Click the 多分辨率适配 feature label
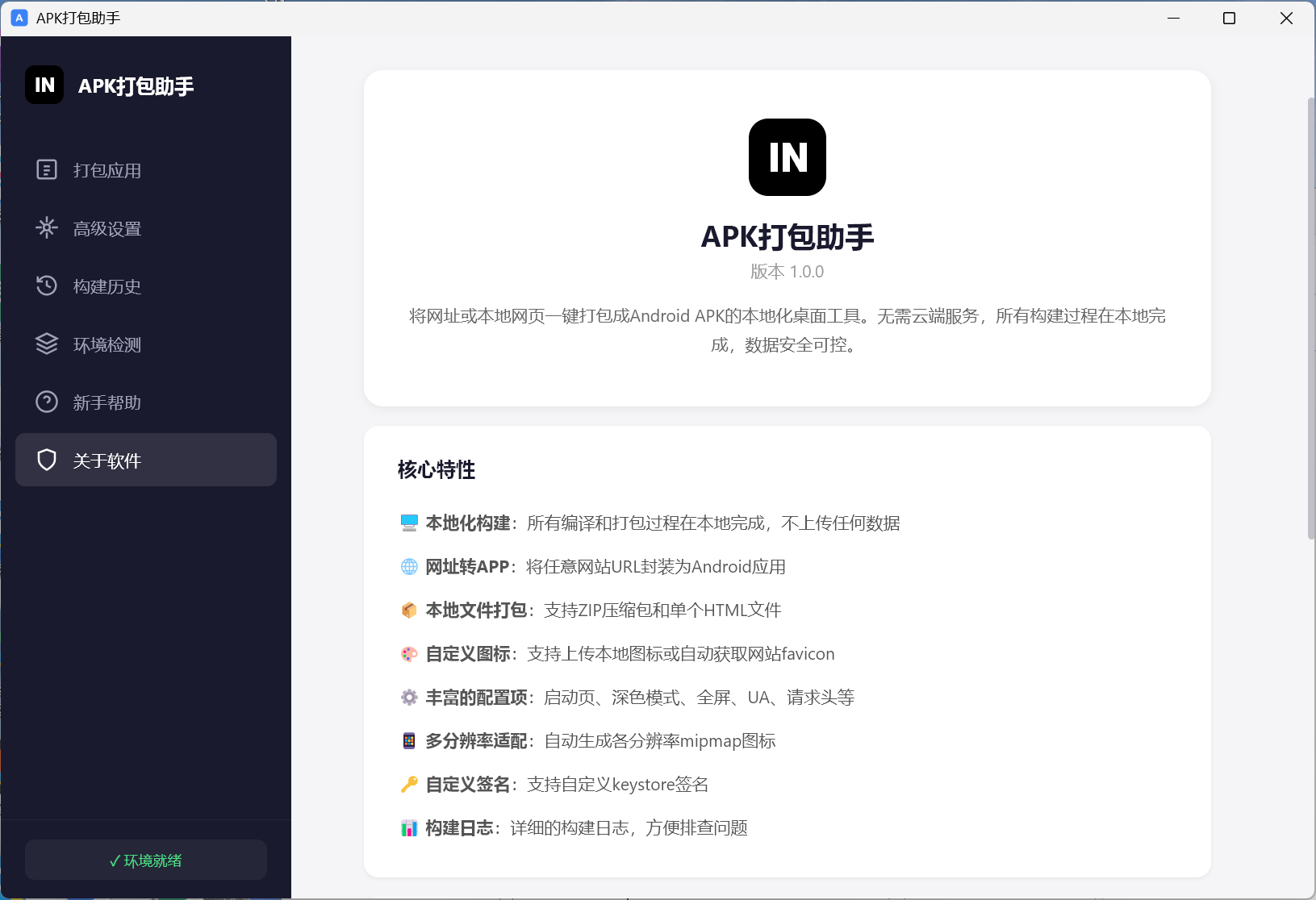1316x900 pixels. click(x=477, y=740)
